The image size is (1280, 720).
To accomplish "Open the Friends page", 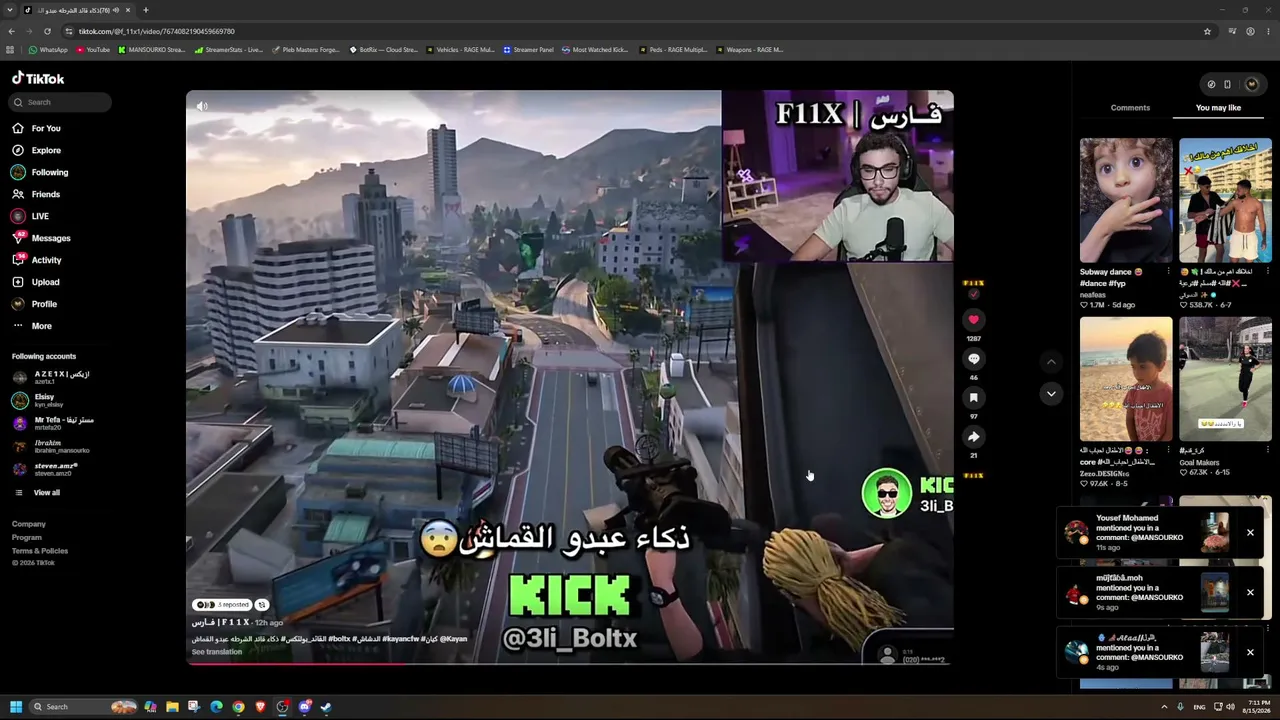I will point(36,194).
